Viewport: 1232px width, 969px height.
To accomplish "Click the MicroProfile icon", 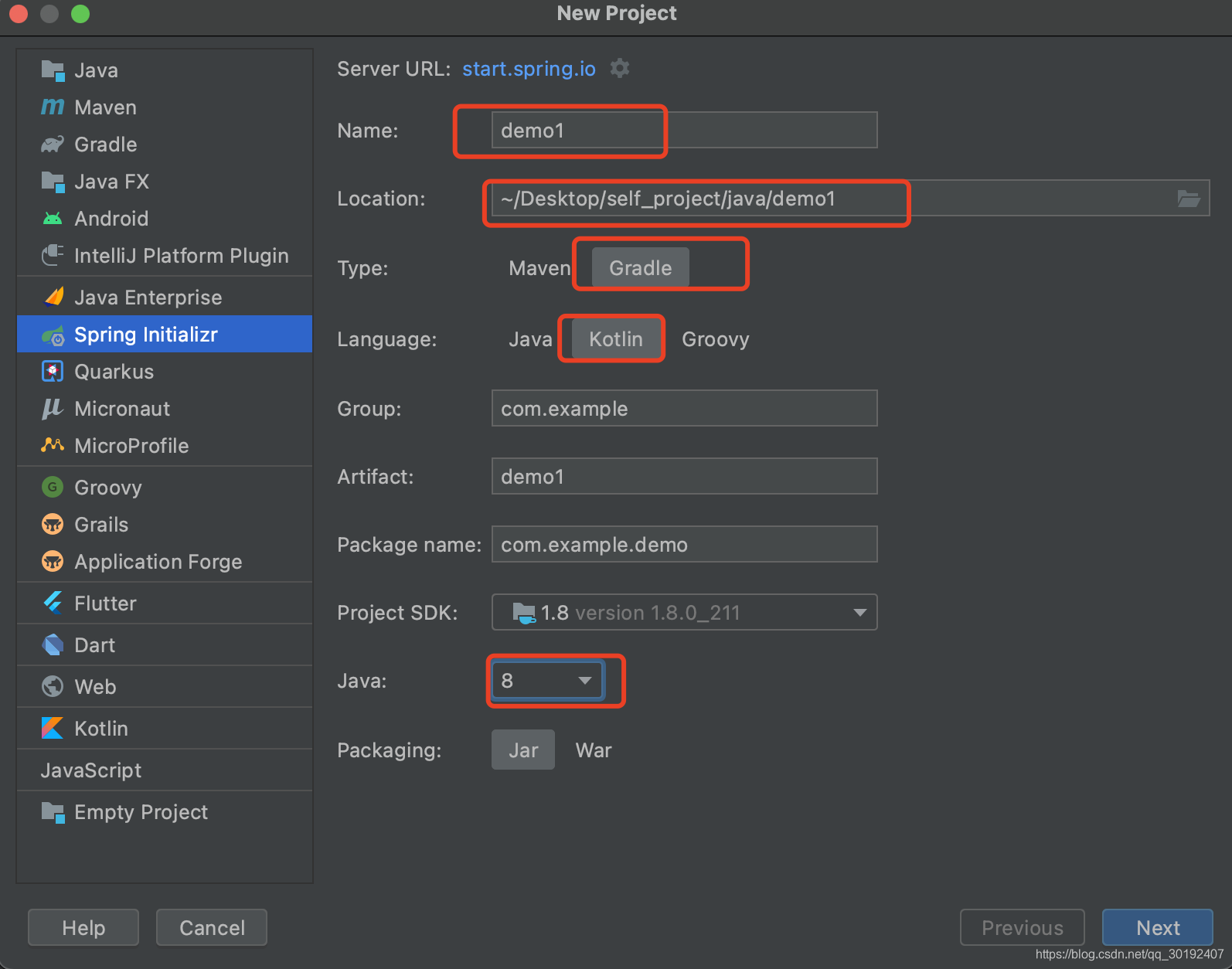I will (53, 445).
